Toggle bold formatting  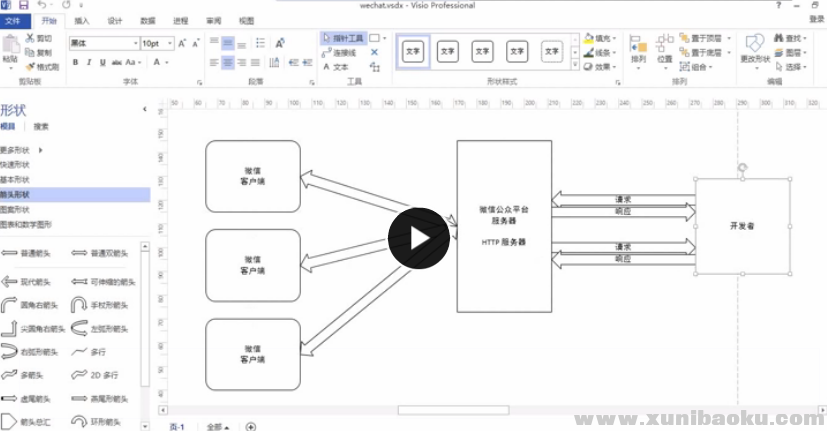(75, 62)
